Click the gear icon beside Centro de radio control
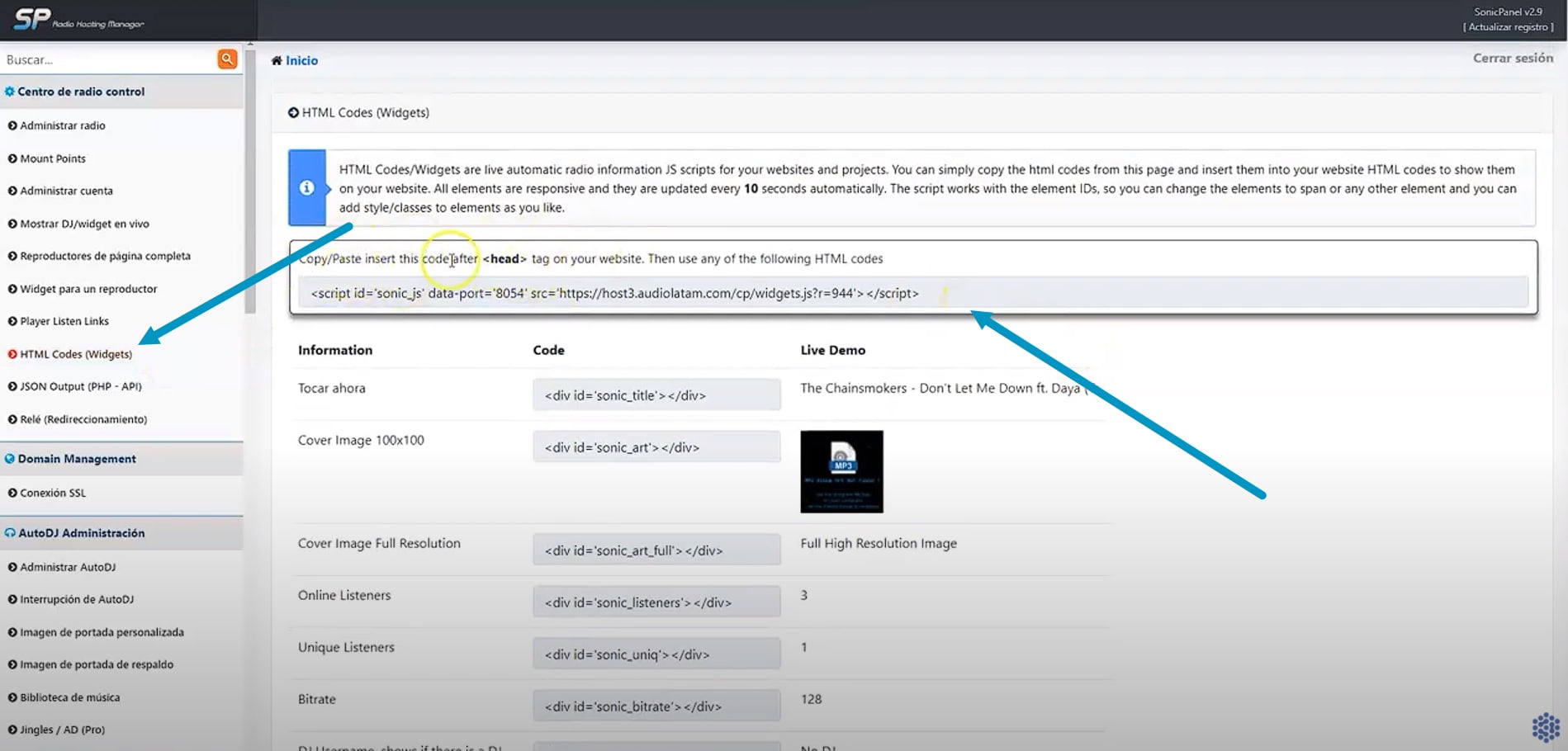This screenshot has width=1568, height=751. [x=10, y=92]
